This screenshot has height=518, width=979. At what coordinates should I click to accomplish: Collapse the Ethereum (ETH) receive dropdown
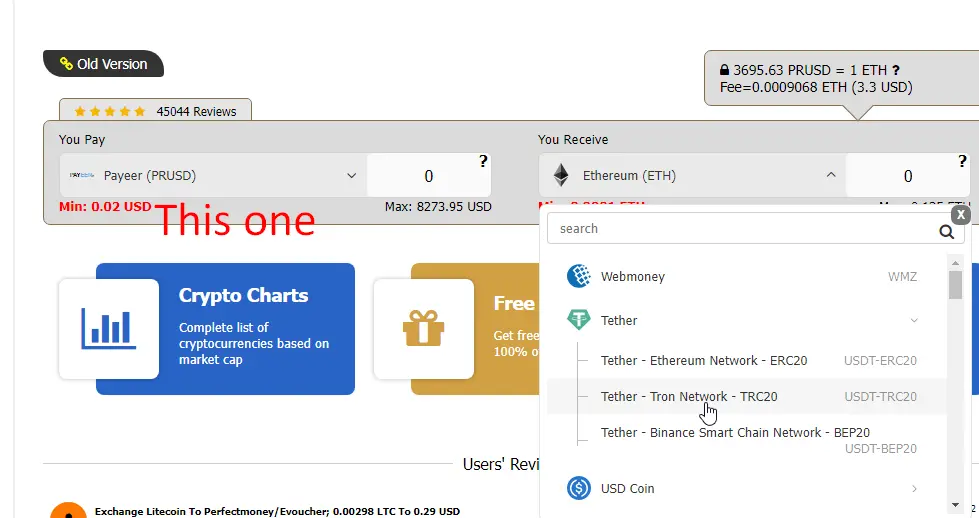tap(692, 175)
